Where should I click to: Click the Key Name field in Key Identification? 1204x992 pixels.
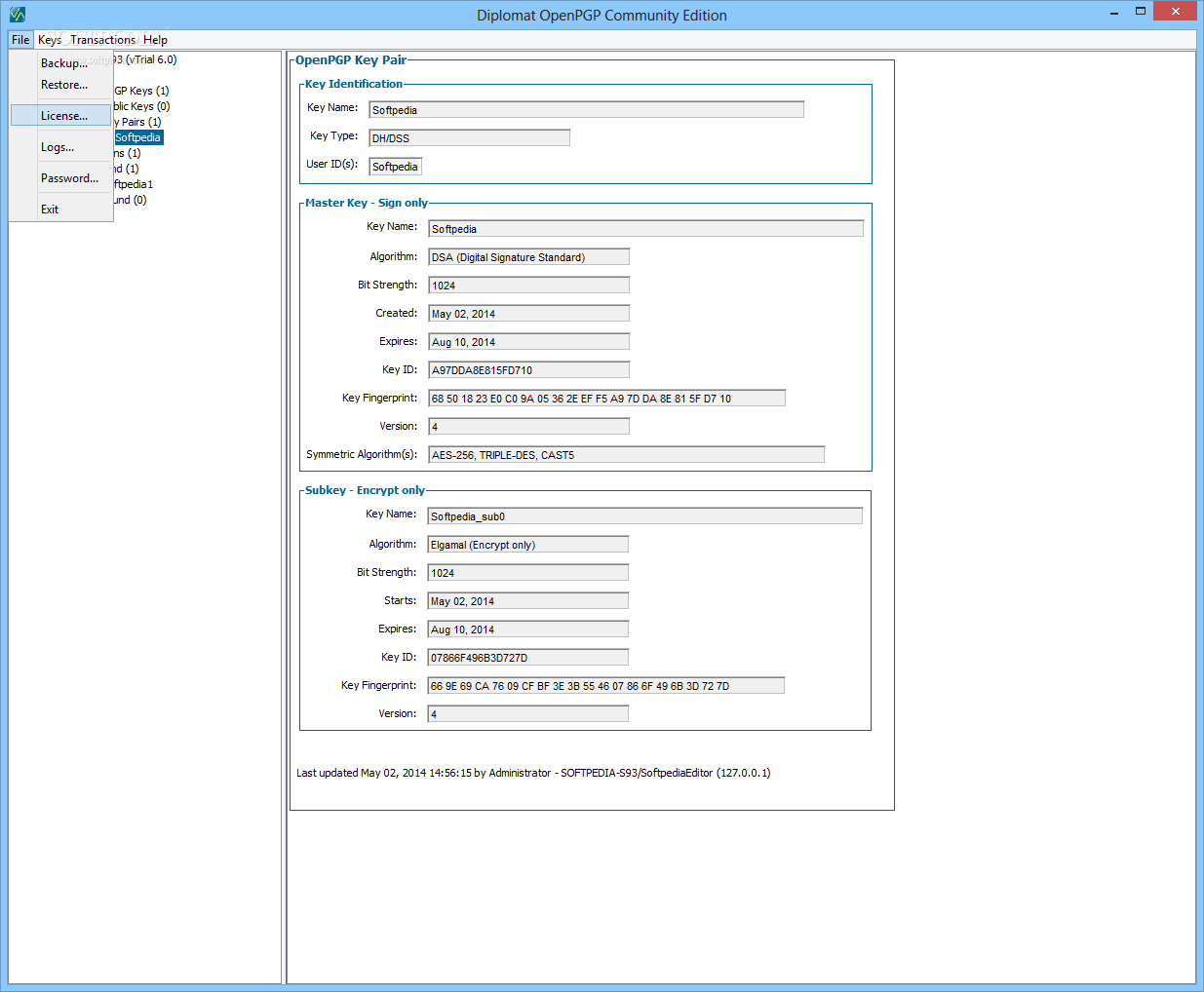tap(586, 110)
